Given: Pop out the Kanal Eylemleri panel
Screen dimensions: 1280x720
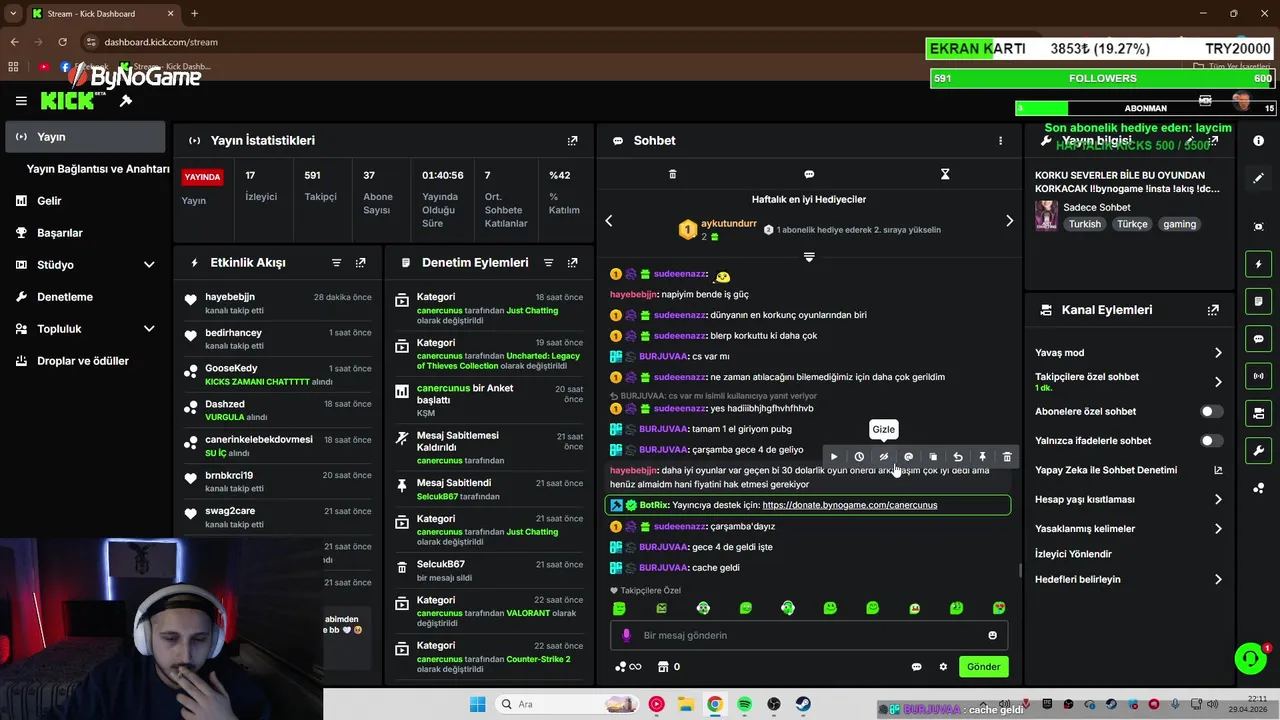Looking at the screenshot, I should tap(1213, 310).
